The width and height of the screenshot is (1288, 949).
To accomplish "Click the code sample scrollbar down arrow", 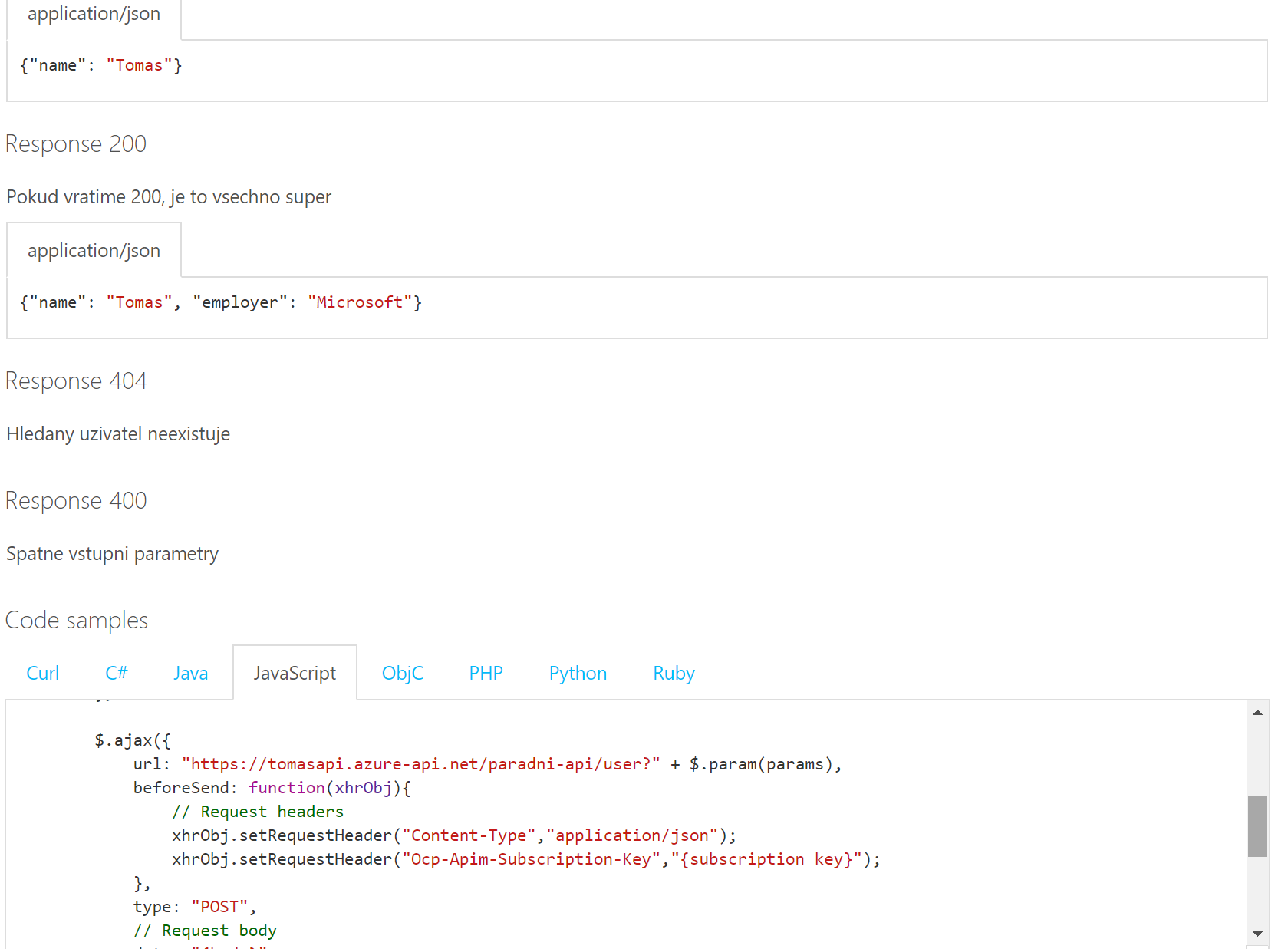I will pyautogui.click(x=1257, y=934).
